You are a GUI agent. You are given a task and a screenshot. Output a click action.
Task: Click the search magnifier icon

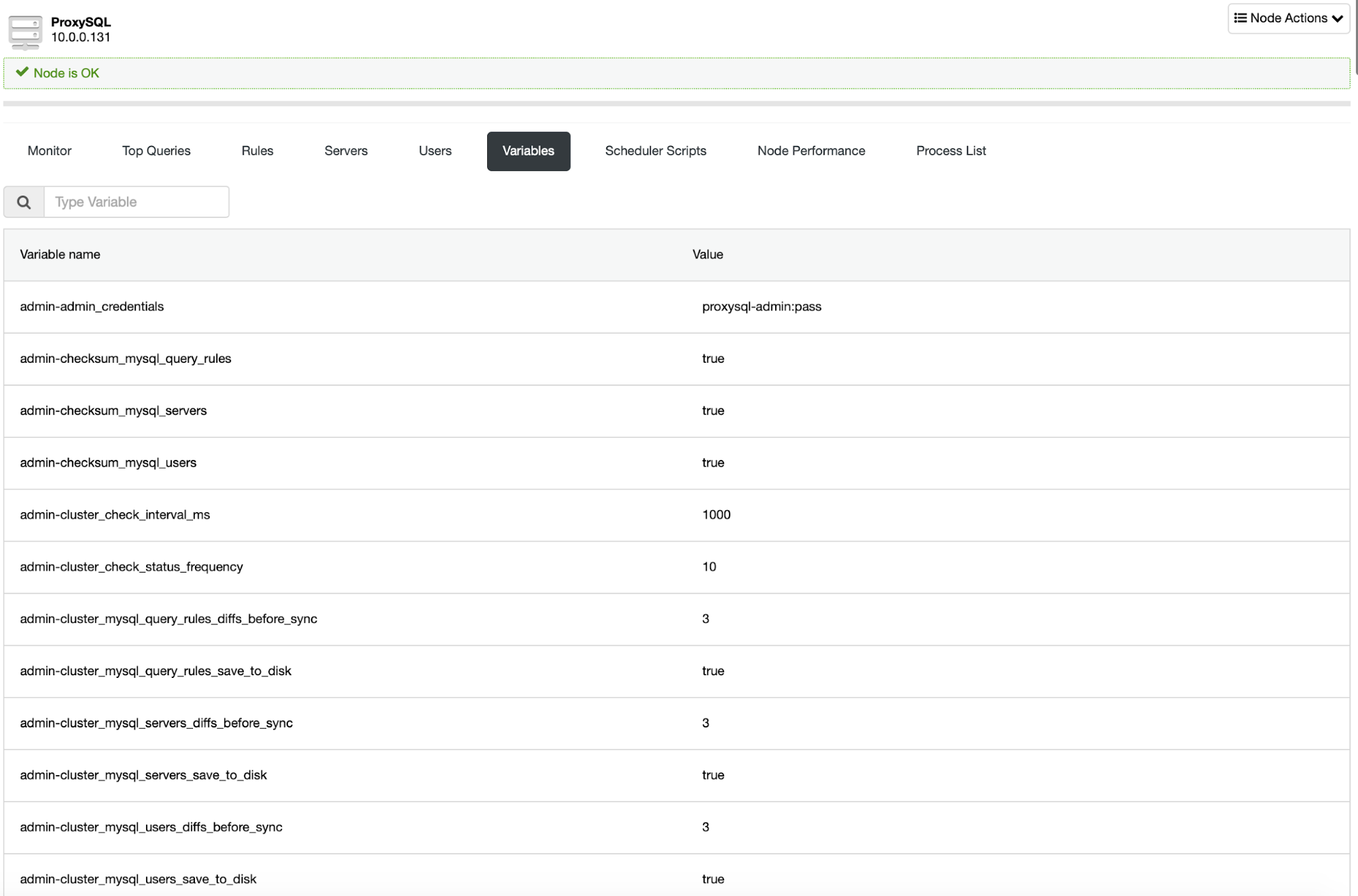[24, 202]
